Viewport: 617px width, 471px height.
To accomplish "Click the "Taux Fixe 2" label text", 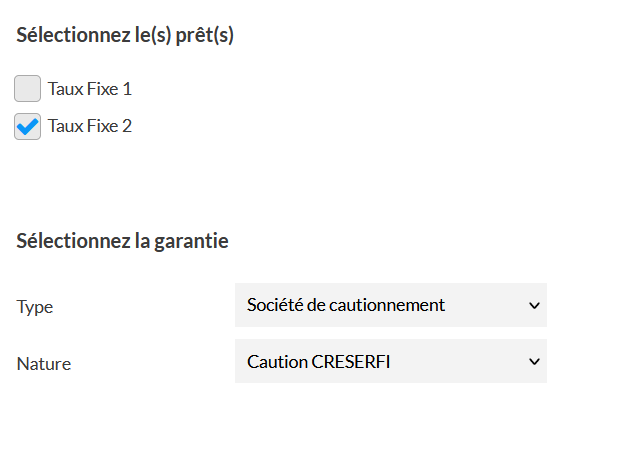I will pyautogui.click(x=90, y=126).
